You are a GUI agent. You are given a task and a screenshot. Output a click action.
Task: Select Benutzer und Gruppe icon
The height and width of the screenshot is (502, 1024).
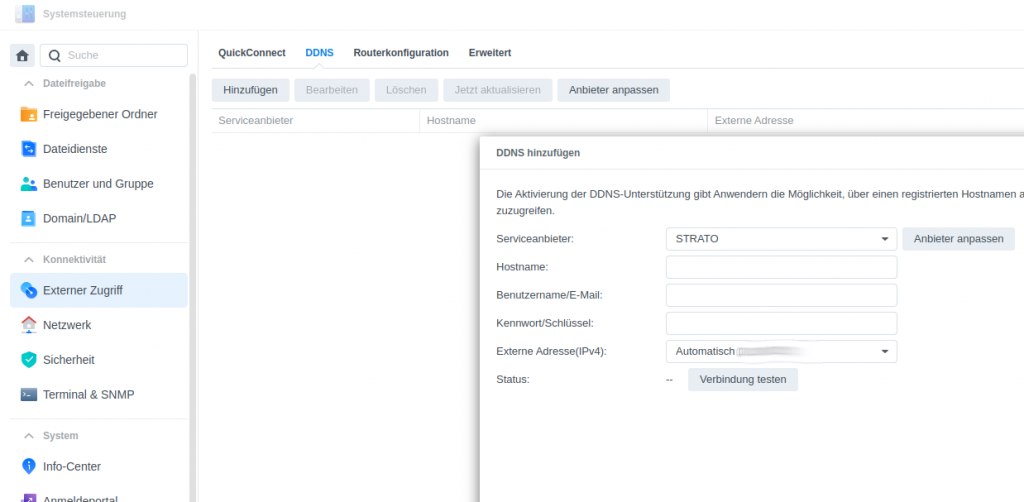coord(29,184)
